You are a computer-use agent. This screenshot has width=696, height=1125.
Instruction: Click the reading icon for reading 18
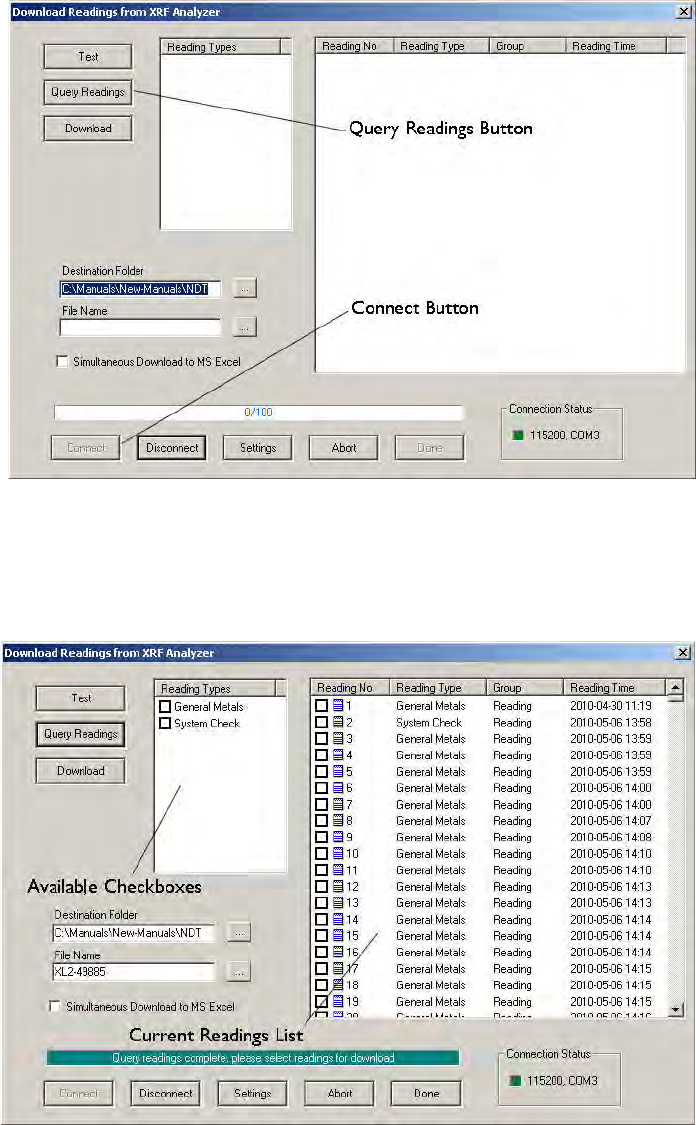click(x=338, y=985)
